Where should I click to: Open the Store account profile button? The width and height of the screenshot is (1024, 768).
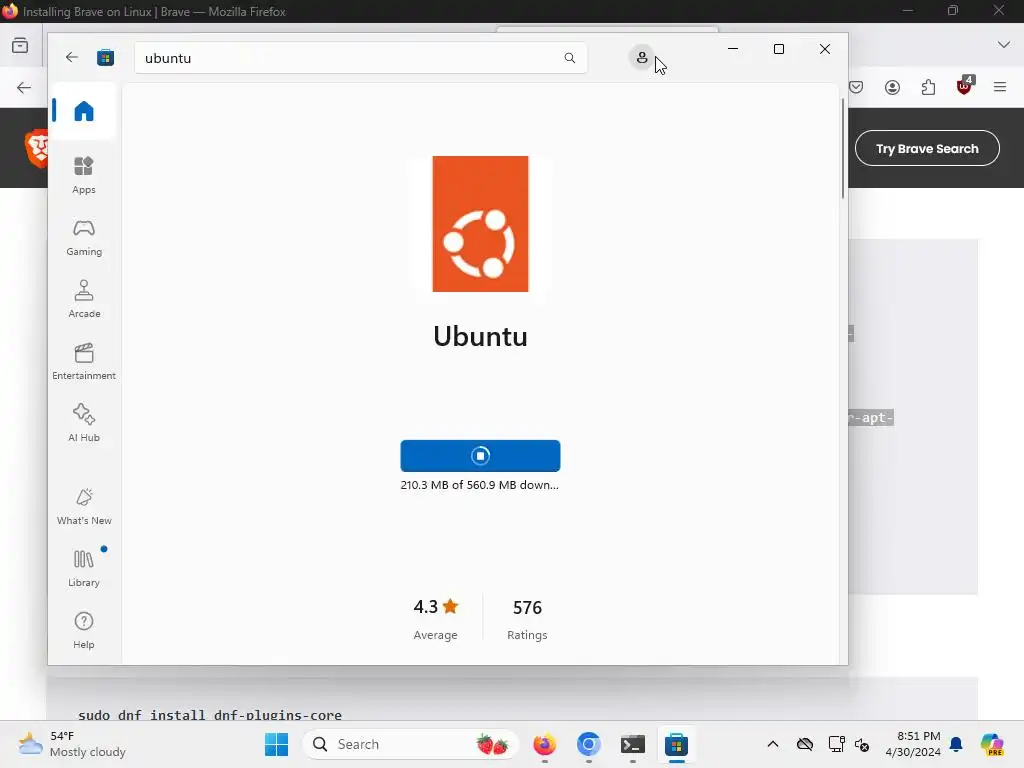(642, 58)
